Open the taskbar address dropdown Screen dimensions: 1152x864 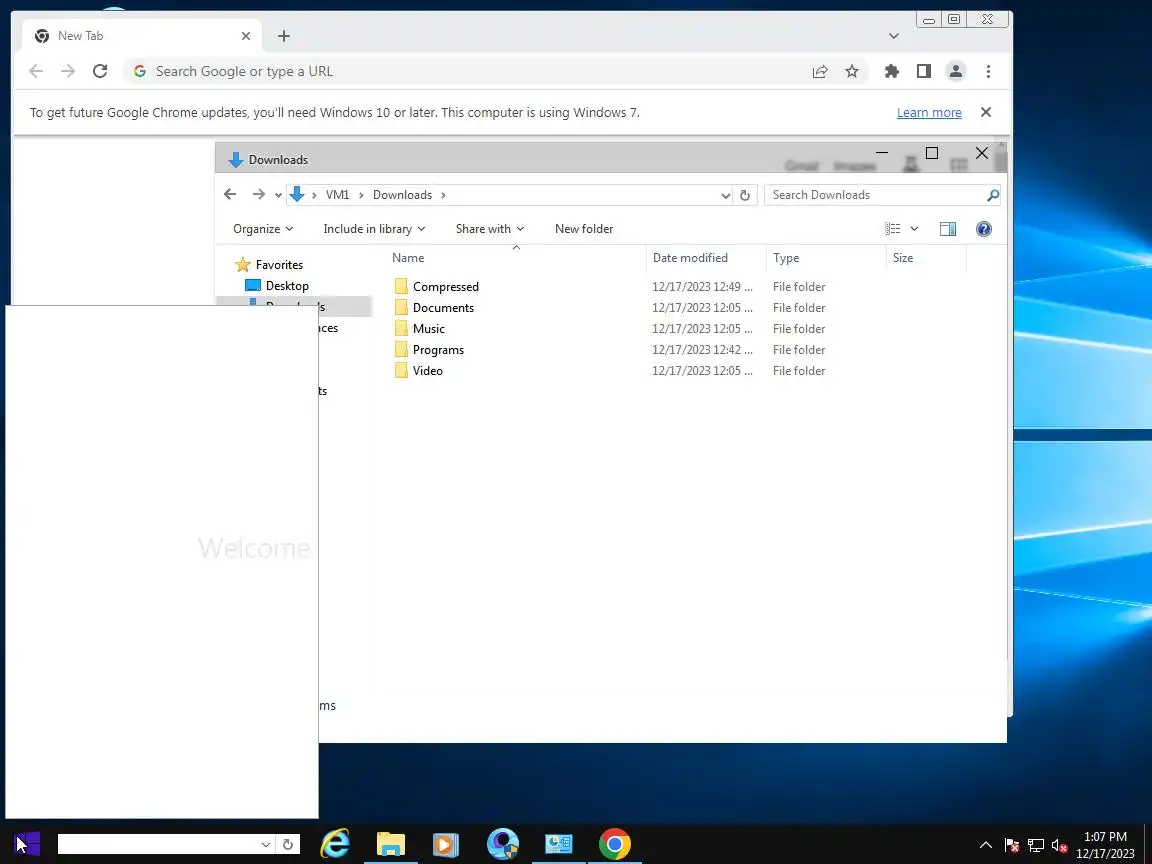coord(266,845)
